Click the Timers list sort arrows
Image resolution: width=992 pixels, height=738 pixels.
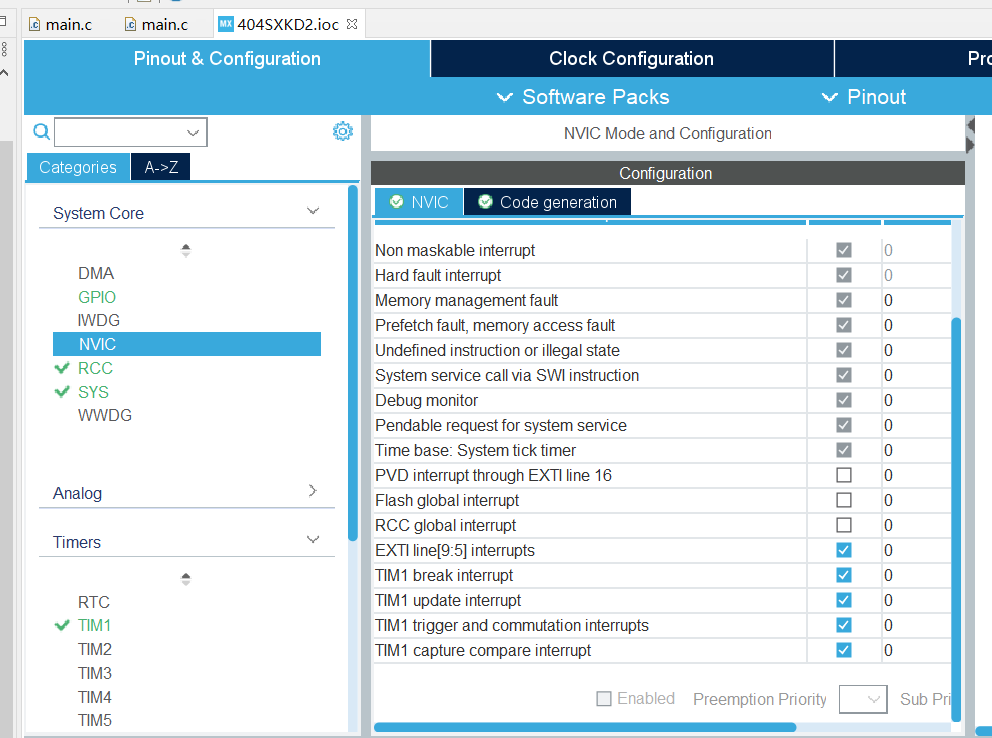(185, 579)
